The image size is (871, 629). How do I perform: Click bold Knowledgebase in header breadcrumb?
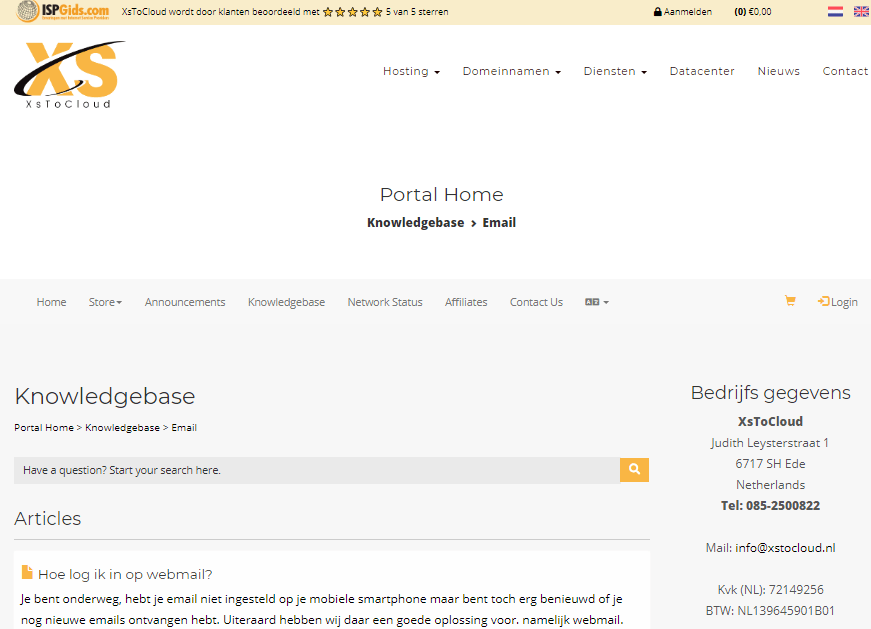416,222
